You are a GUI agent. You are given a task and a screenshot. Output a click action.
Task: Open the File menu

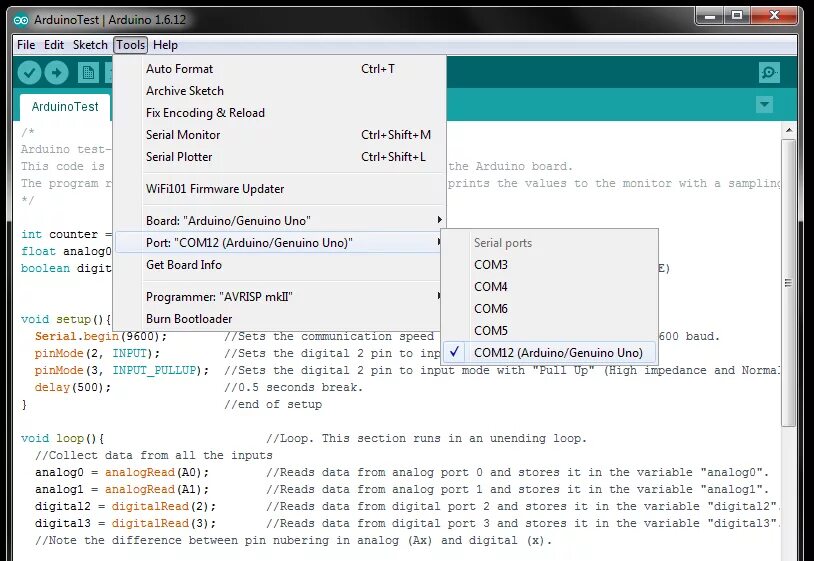tap(26, 45)
